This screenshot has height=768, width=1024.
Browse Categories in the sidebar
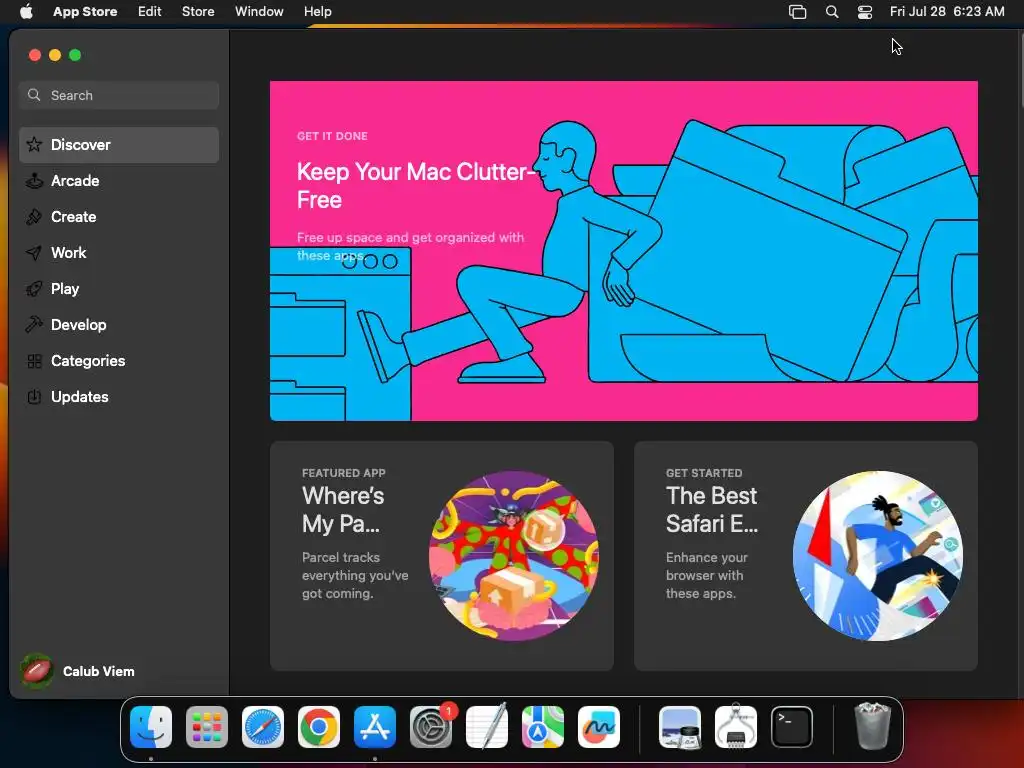coord(119,360)
